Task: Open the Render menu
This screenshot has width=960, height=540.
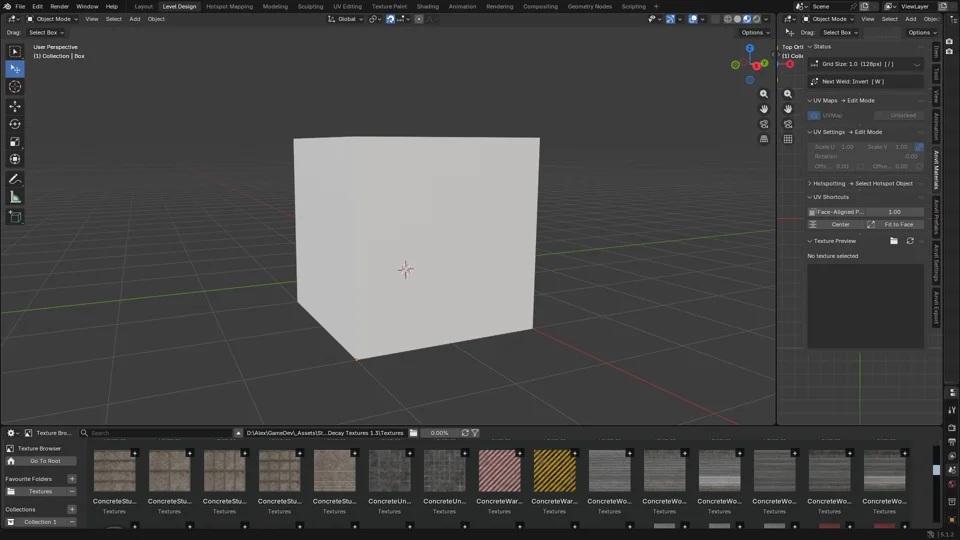Action: tap(59, 6)
